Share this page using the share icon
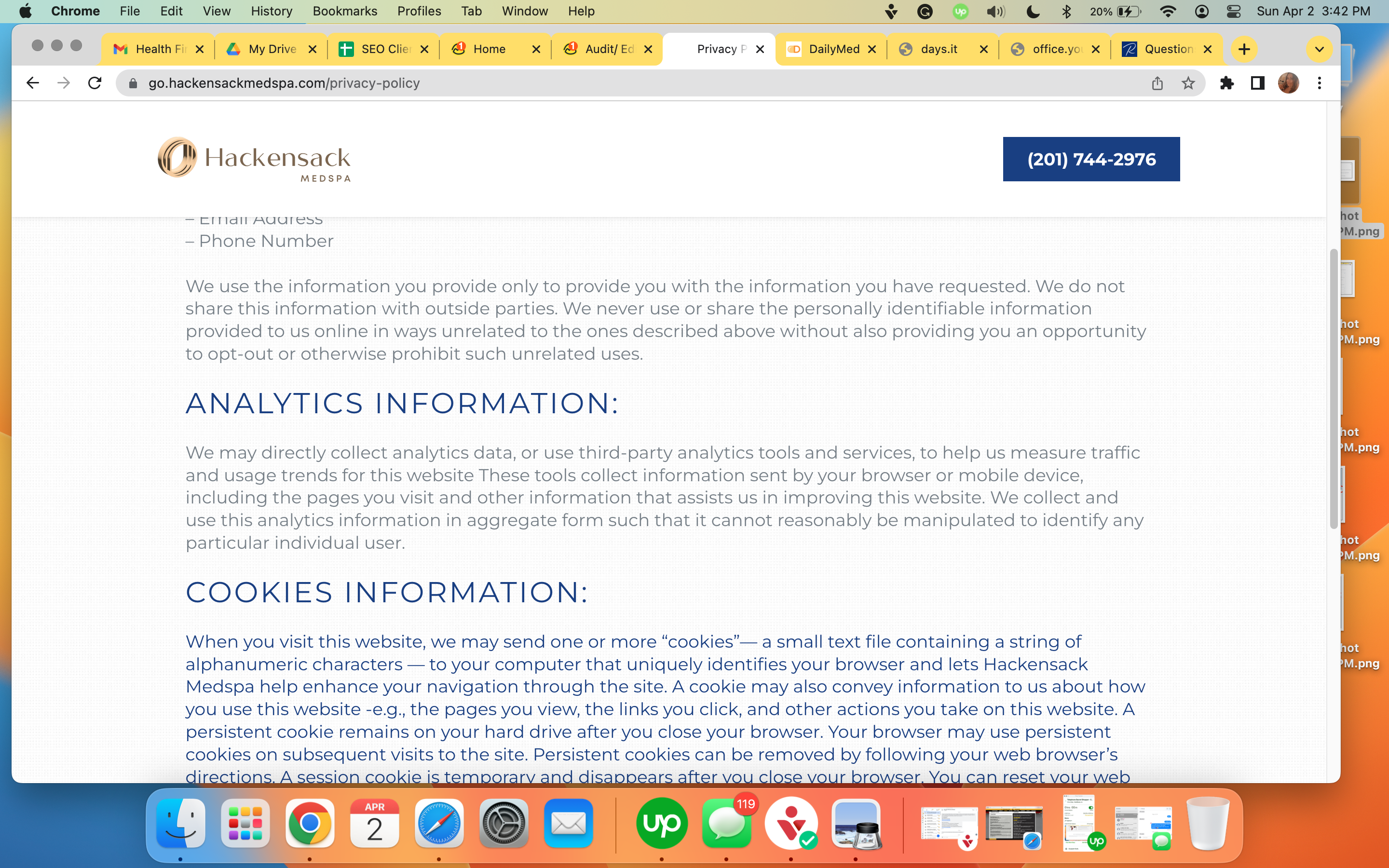This screenshot has width=1389, height=868. (1157, 83)
